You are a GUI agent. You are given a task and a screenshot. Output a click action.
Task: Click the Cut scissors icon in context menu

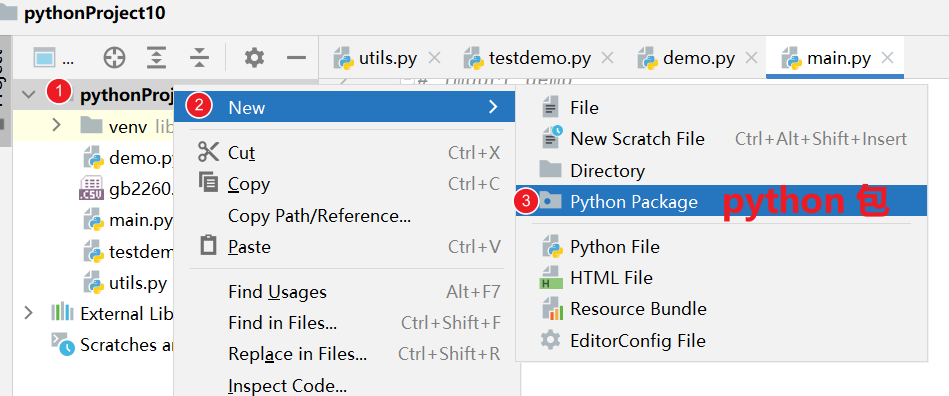208,152
